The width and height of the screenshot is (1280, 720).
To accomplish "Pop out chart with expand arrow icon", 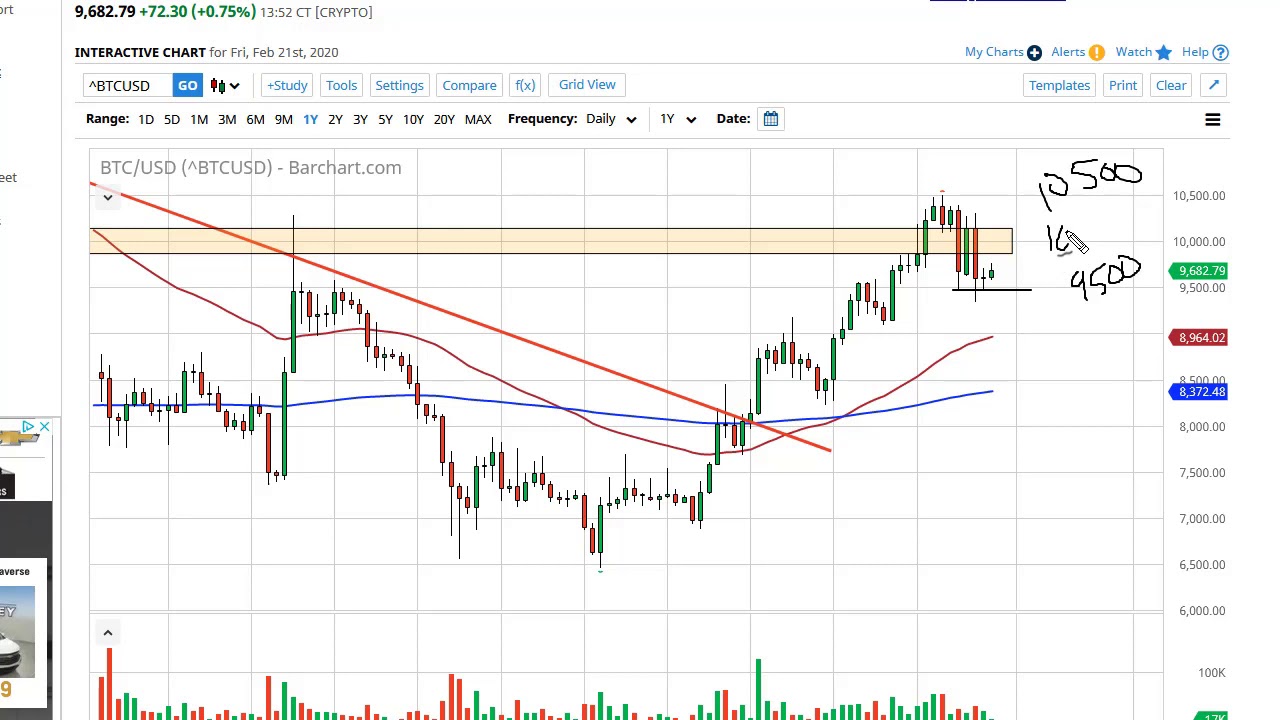I will coord(1214,85).
